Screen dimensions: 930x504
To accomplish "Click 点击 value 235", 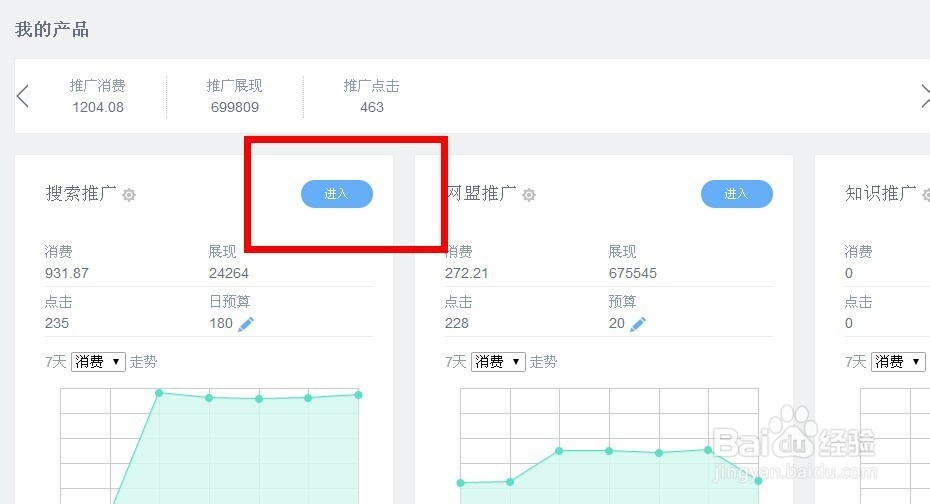I will click(x=57, y=323).
